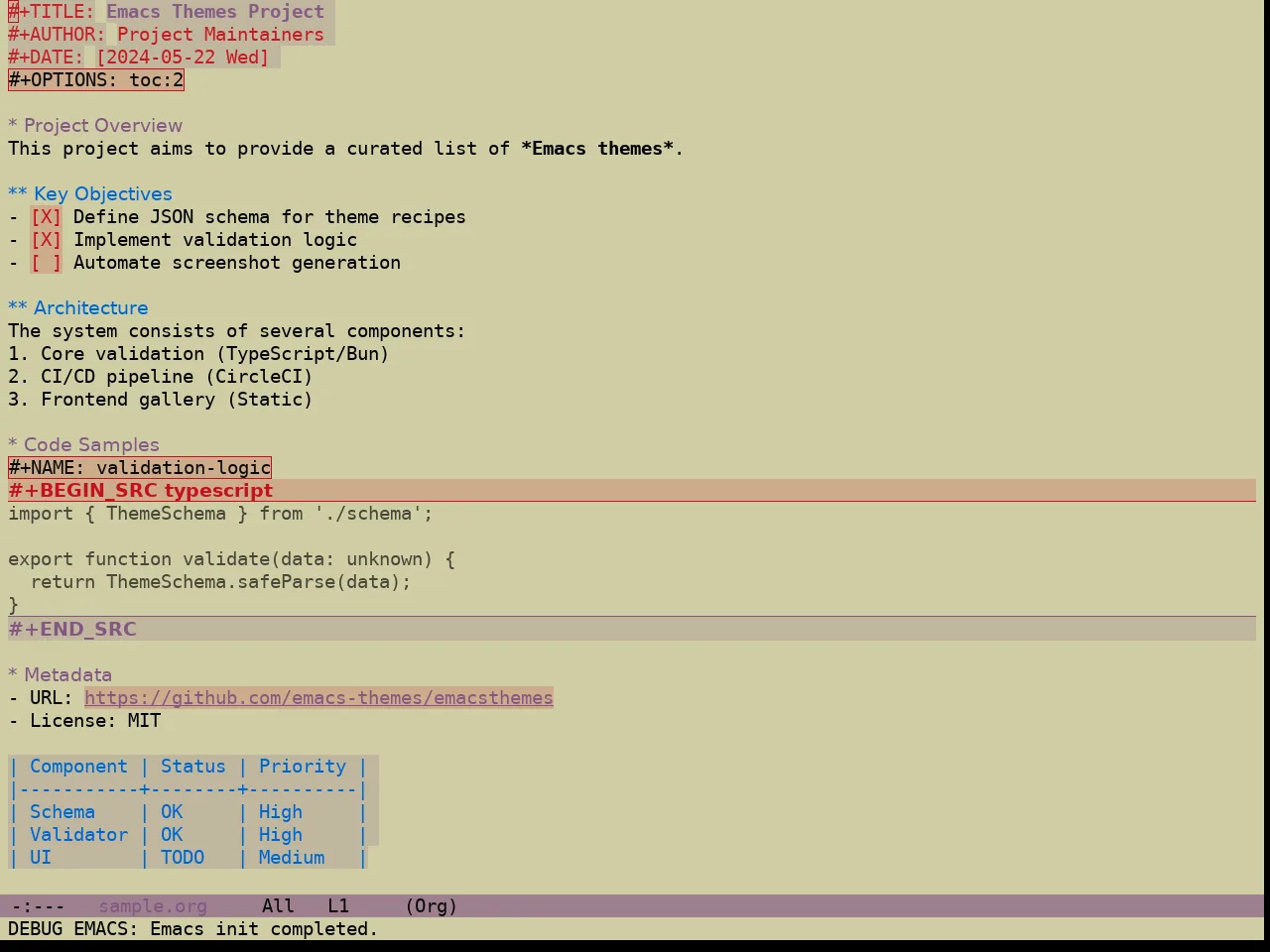Screen dimensions: 1270x952
Task: Click the '-:---' buffer status indicator
Action: click(x=39, y=906)
